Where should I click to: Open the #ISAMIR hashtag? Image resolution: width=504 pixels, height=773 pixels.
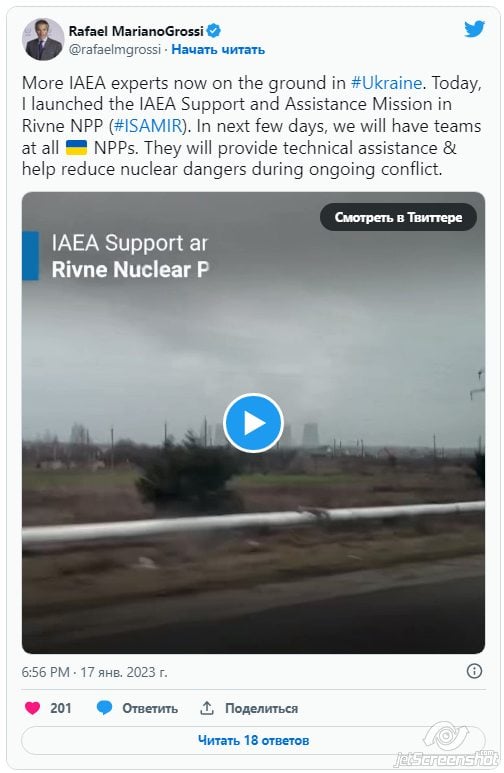tap(148, 126)
